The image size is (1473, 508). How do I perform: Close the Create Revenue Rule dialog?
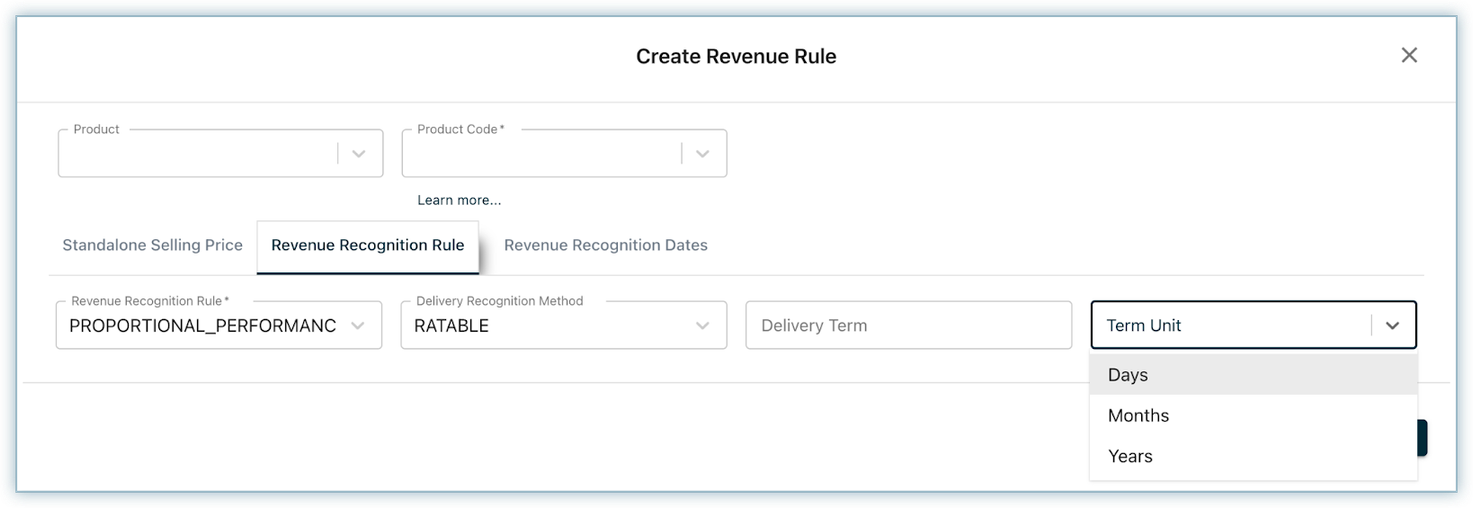coord(1409,55)
